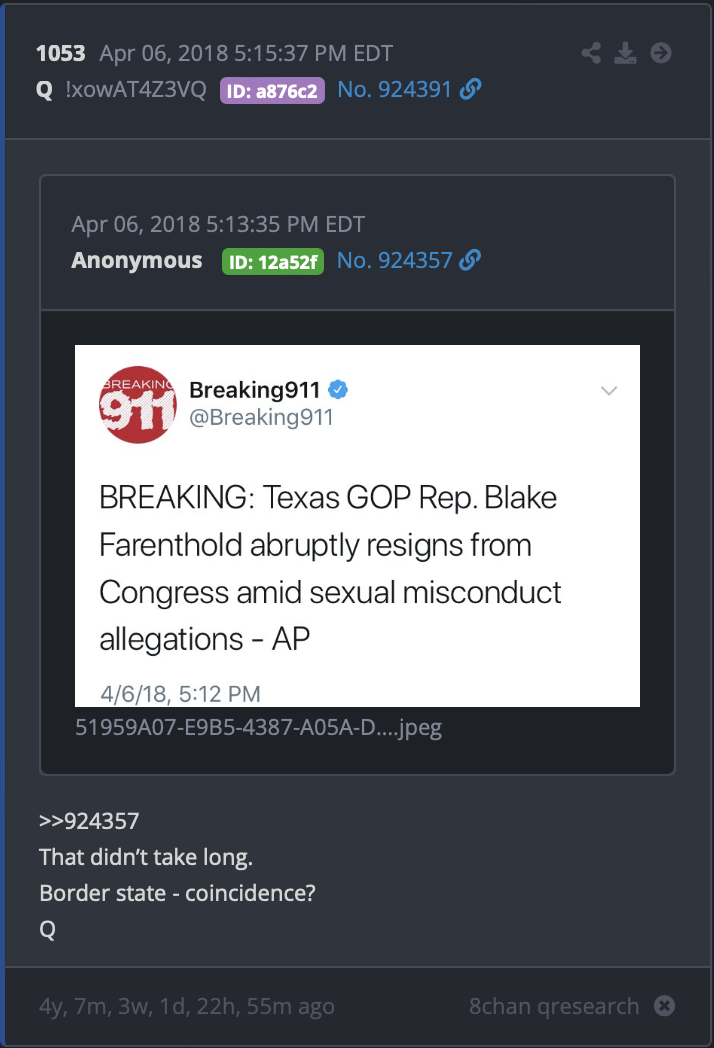714x1048 pixels.
Task: Open the post No. 924391 link
Action: tap(396, 90)
